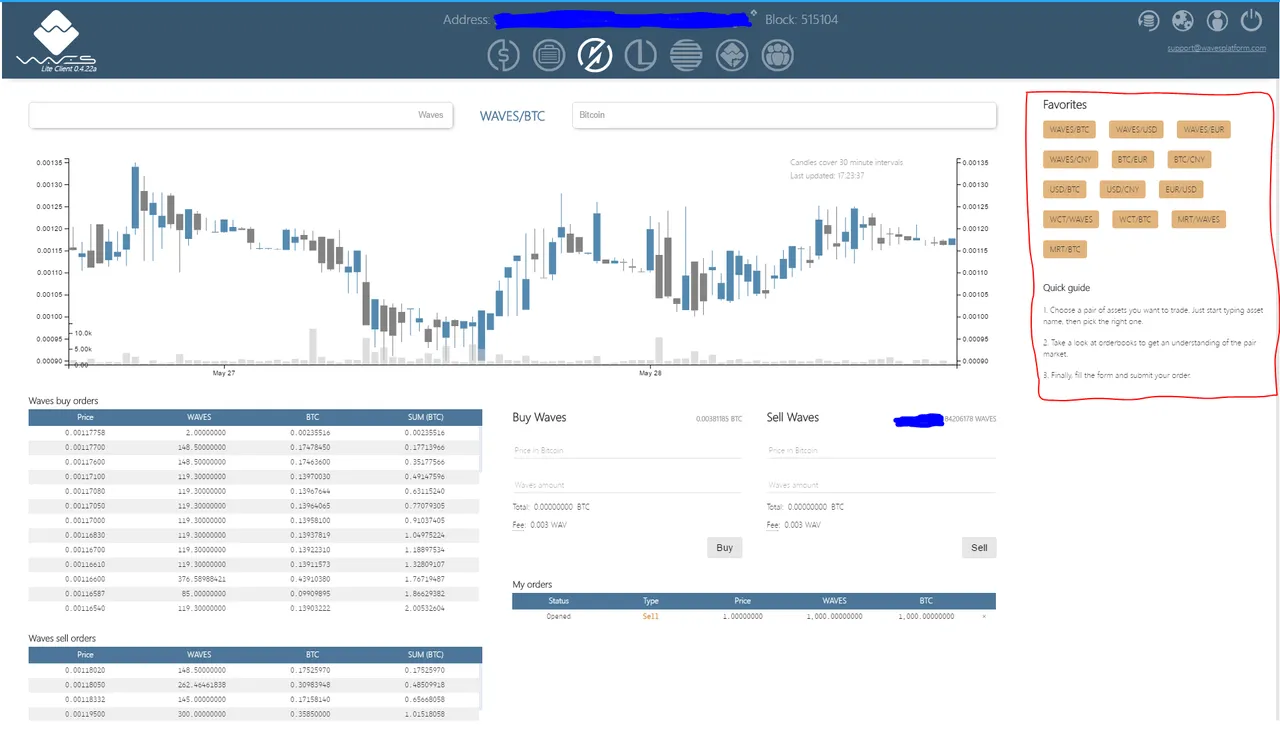Focus the Waves asset search field
This screenshot has width=1280, height=736.
[241, 115]
